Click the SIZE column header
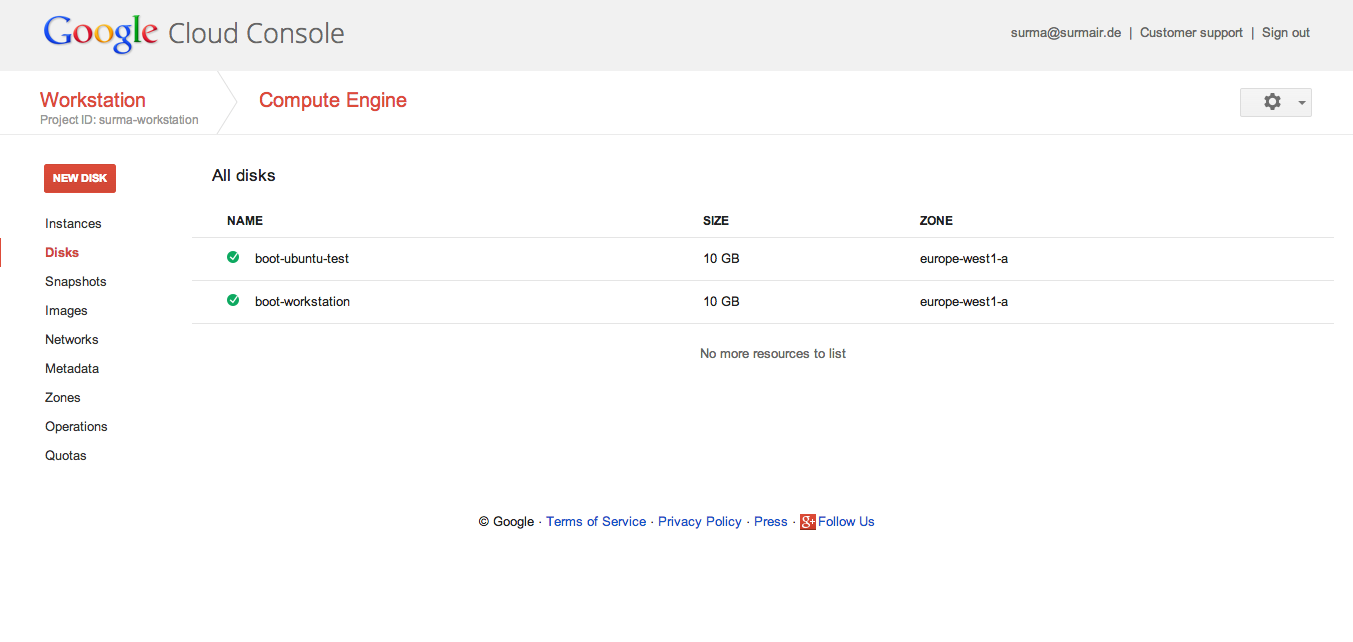This screenshot has height=642, width=1353. 716,221
